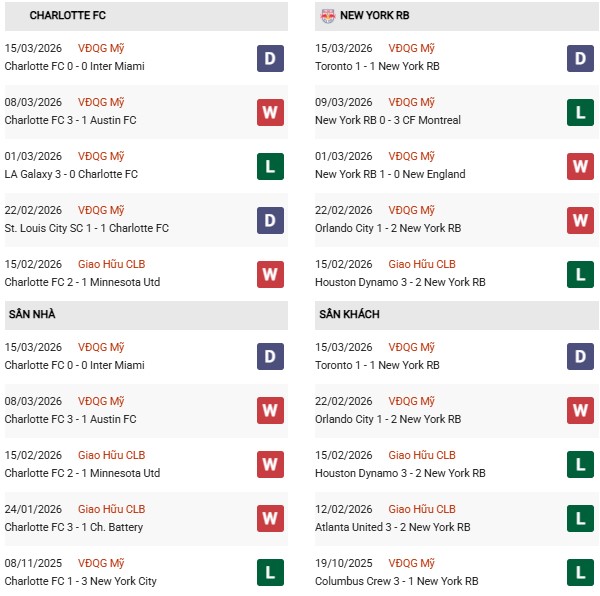Click the L badge for New York City match
The width and height of the screenshot is (600, 596).
pyautogui.click(x=270, y=573)
